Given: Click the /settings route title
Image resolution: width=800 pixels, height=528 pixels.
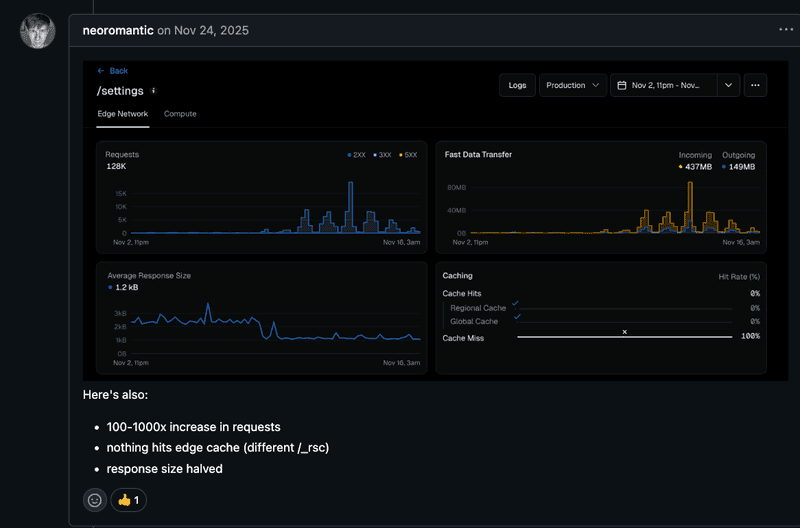Looking at the screenshot, I should point(120,91).
